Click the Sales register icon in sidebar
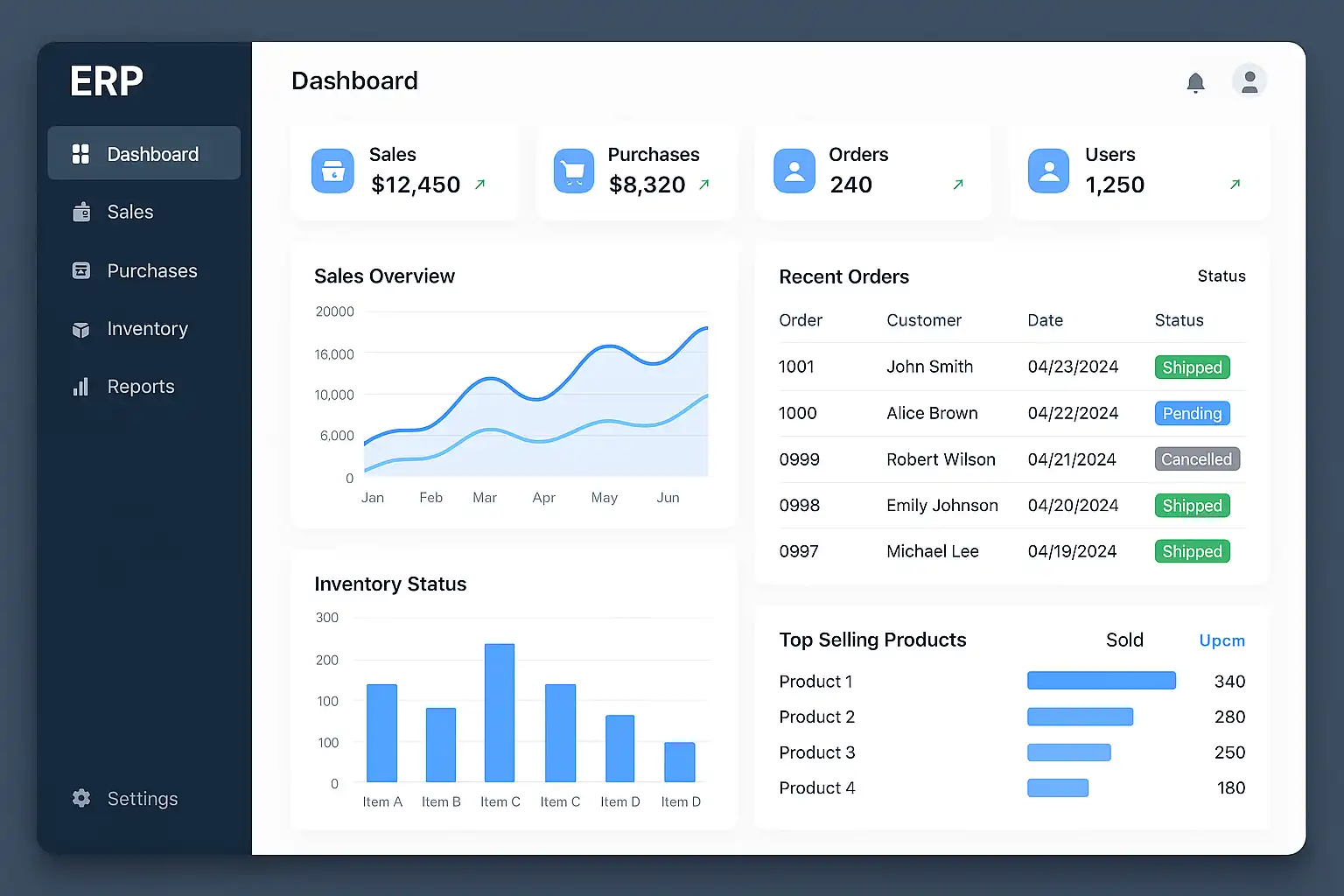 [x=81, y=212]
